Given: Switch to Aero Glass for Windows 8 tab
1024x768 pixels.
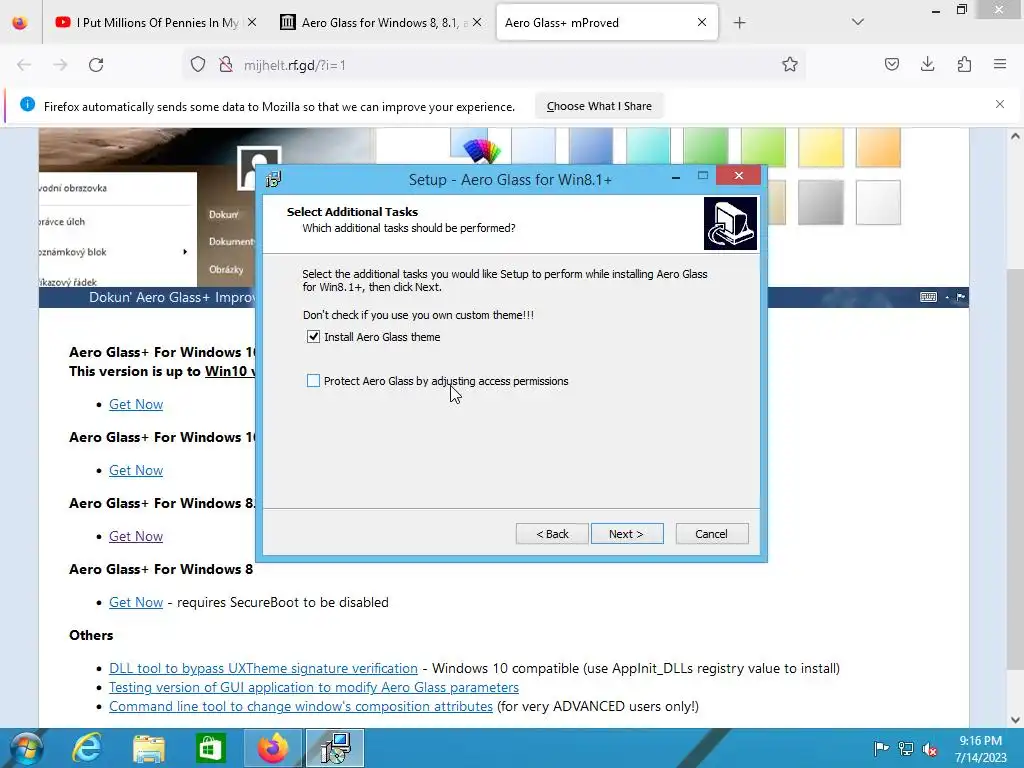Looking at the screenshot, I should click(374, 22).
